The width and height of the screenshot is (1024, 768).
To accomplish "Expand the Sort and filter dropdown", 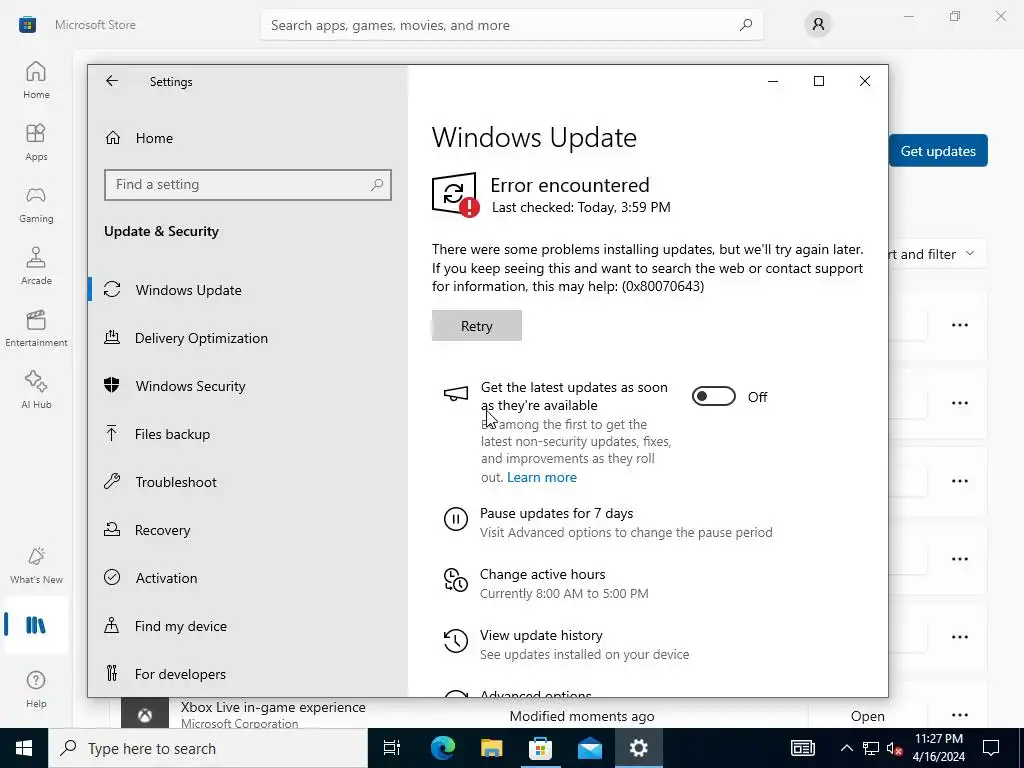I will click(936, 254).
